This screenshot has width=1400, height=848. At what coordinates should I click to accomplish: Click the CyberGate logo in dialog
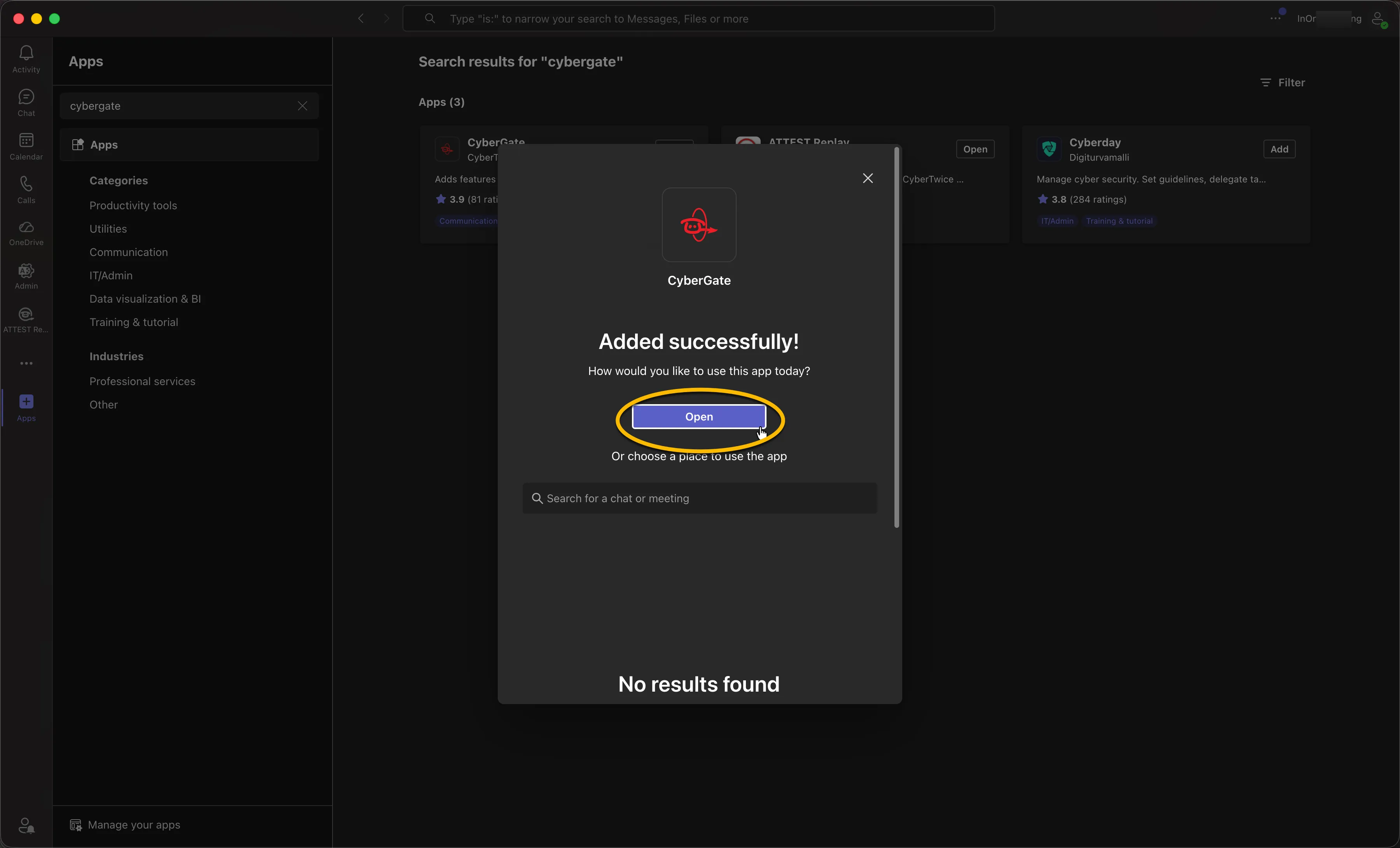[699, 225]
